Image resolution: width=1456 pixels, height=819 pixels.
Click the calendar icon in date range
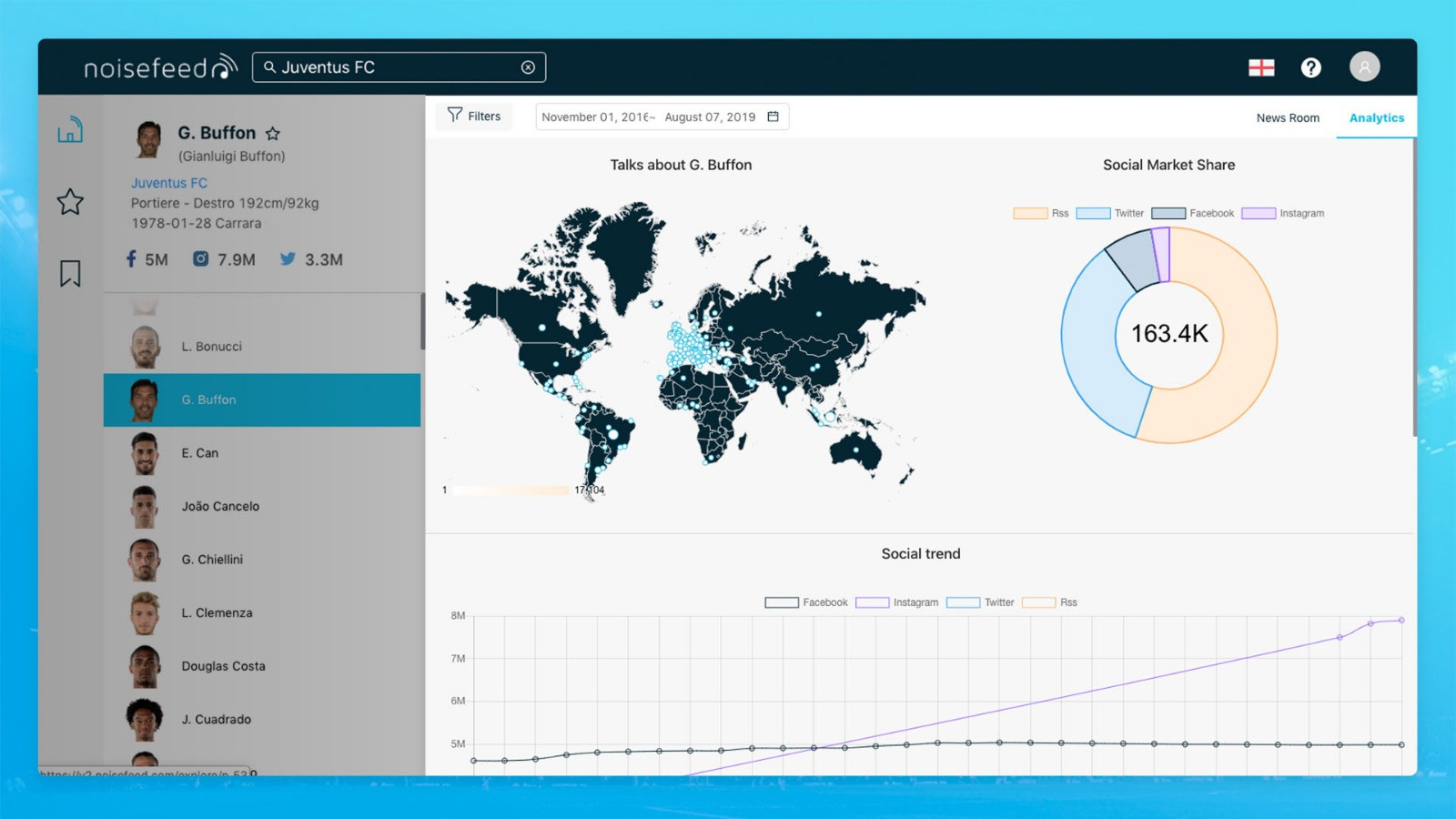click(x=773, y=116)
